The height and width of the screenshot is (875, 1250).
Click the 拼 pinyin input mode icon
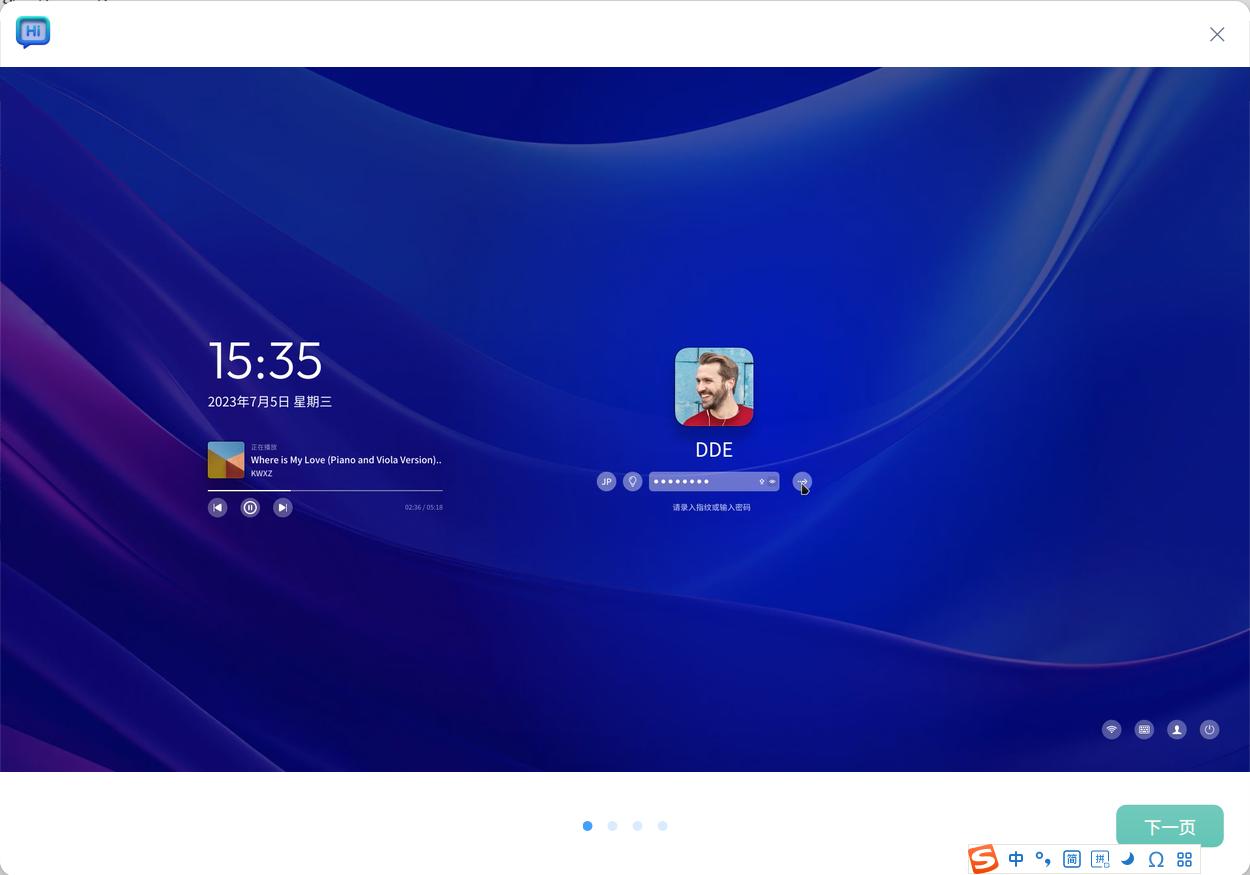coord(1100,859)
